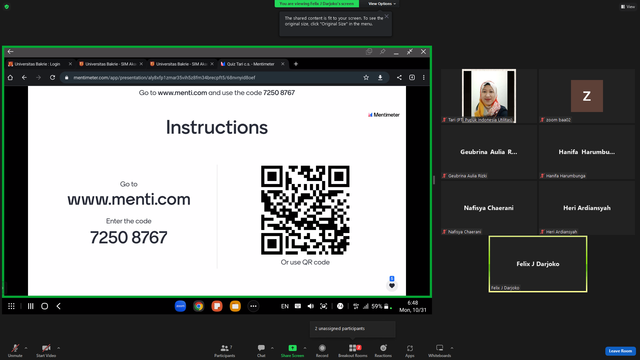This screenshot has height=360, width=640.
Task: Dismiss the 'shared content is fit' notification
Action: 387,16
